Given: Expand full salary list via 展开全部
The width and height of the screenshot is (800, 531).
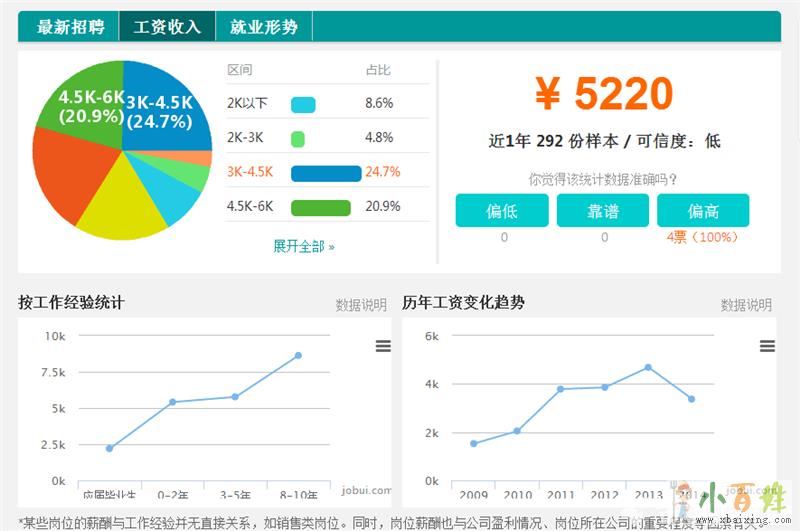Looking at the screenshot, I should pyautogui.click(x=303, y=246).
